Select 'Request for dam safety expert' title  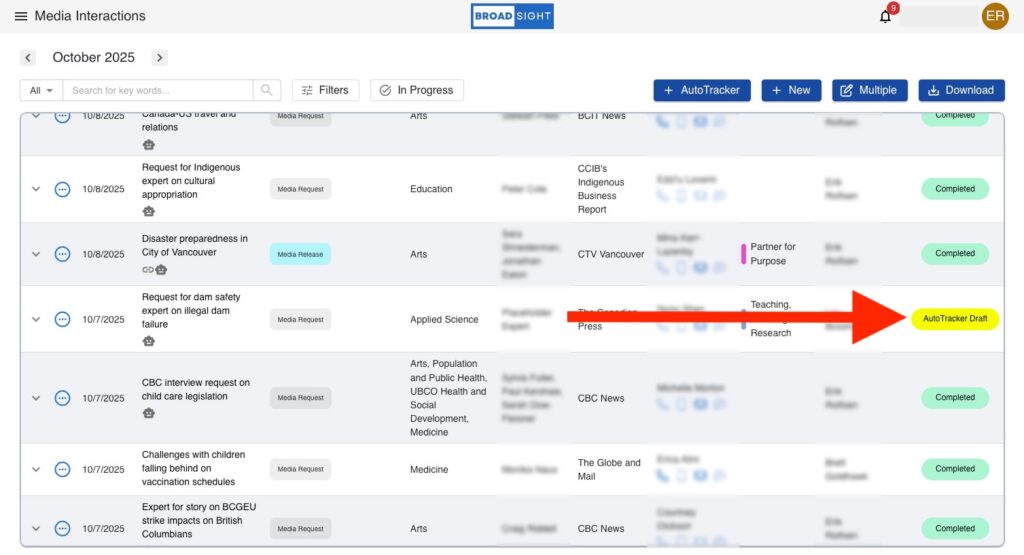191,311
